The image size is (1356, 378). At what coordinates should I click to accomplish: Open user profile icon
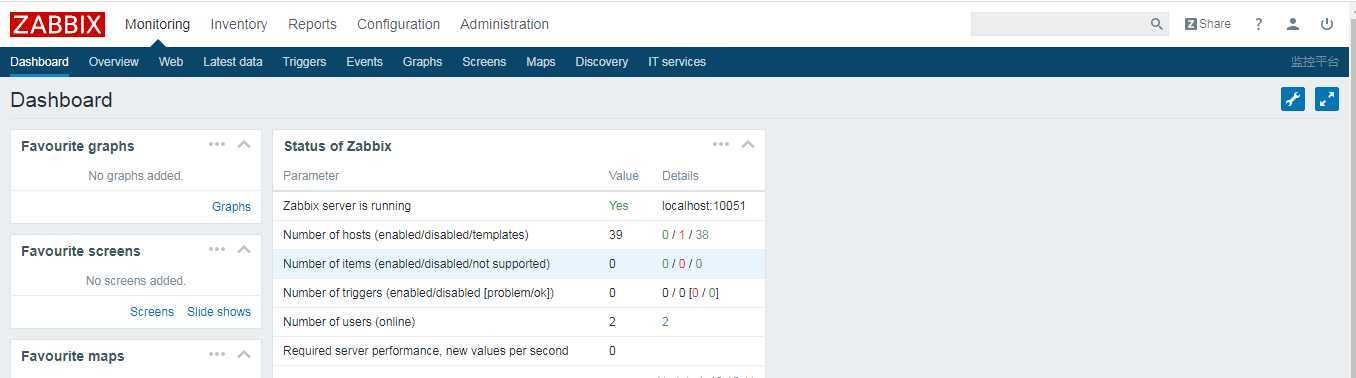tap(1293, 24)
